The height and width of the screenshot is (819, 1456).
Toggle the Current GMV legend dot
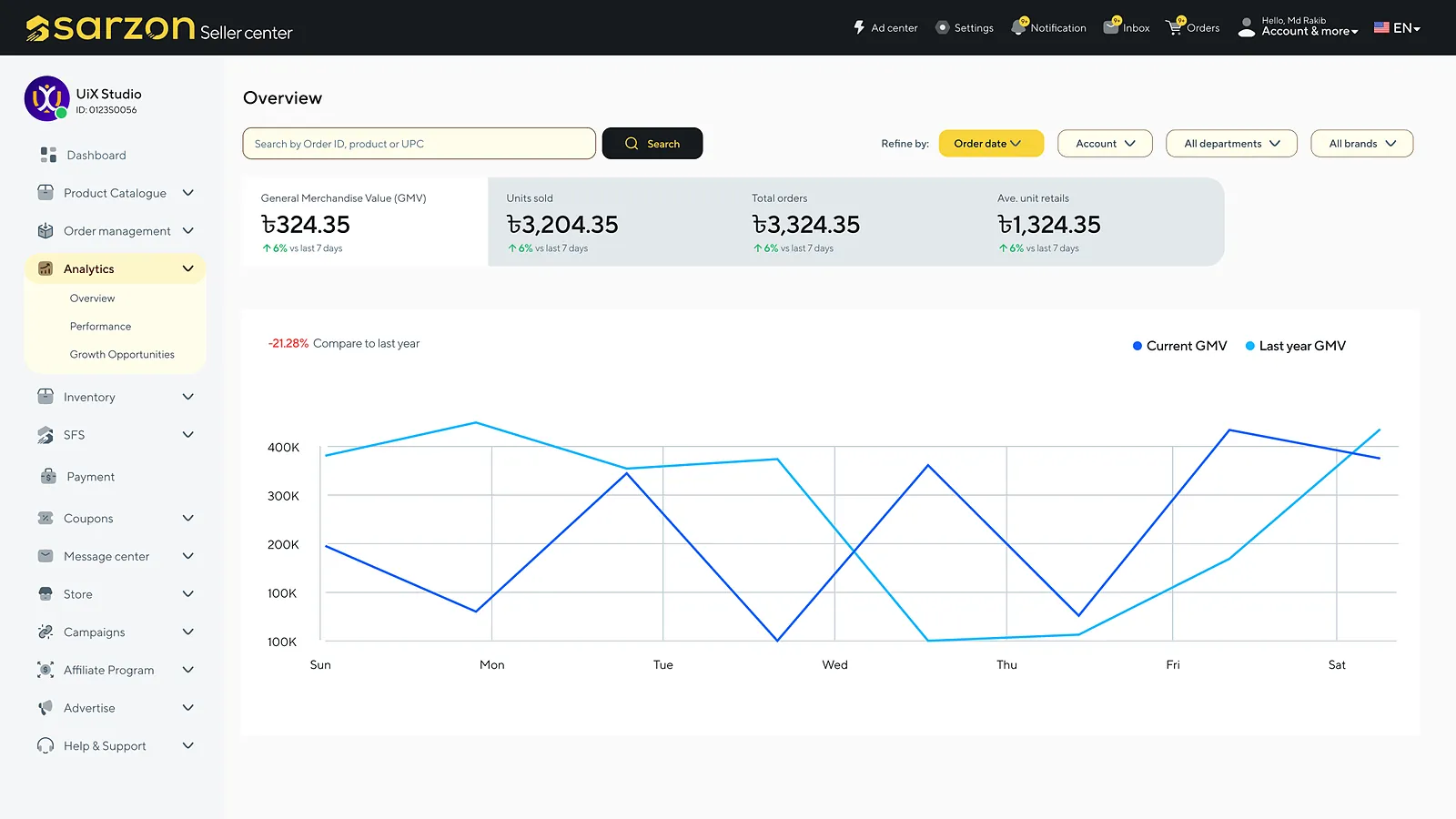tap(1137, 346)
